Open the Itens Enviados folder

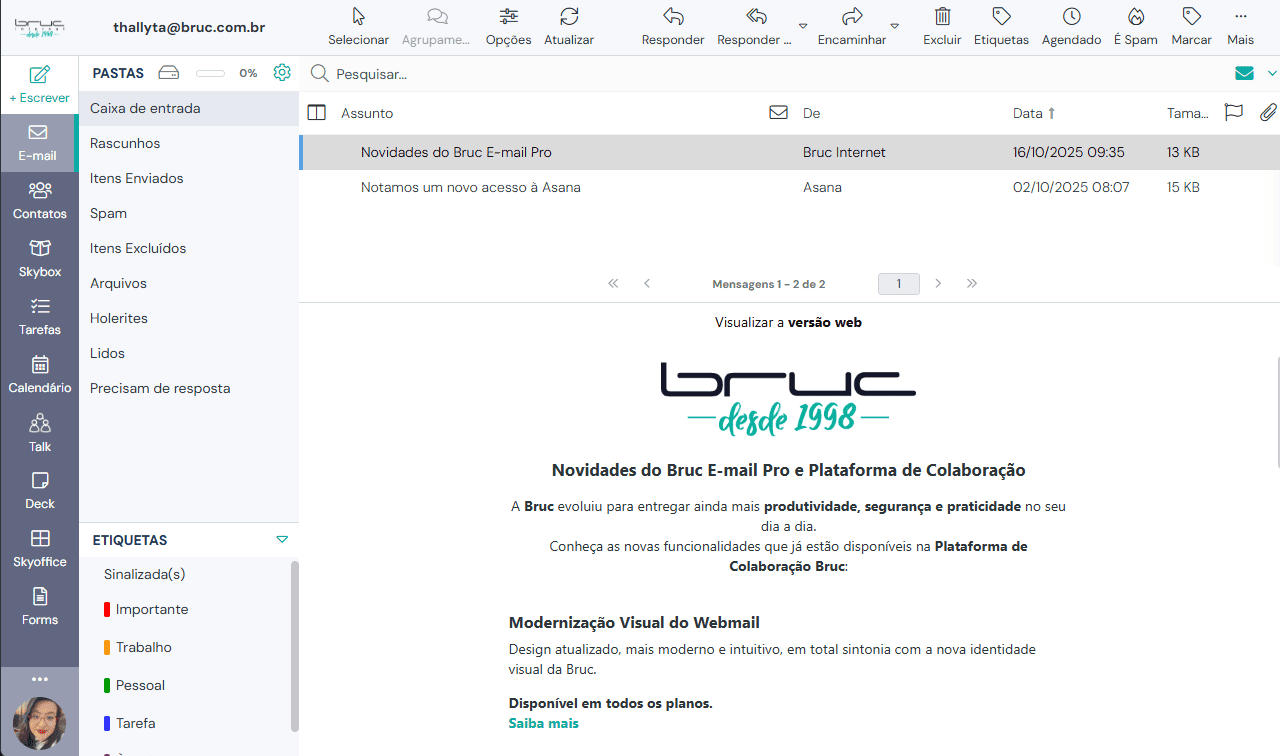(x=137, y=178)
